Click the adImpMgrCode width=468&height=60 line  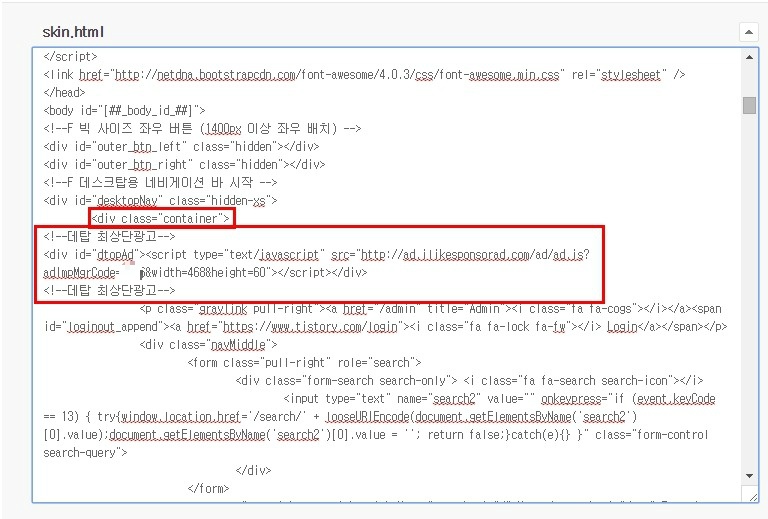pos(205,273)
